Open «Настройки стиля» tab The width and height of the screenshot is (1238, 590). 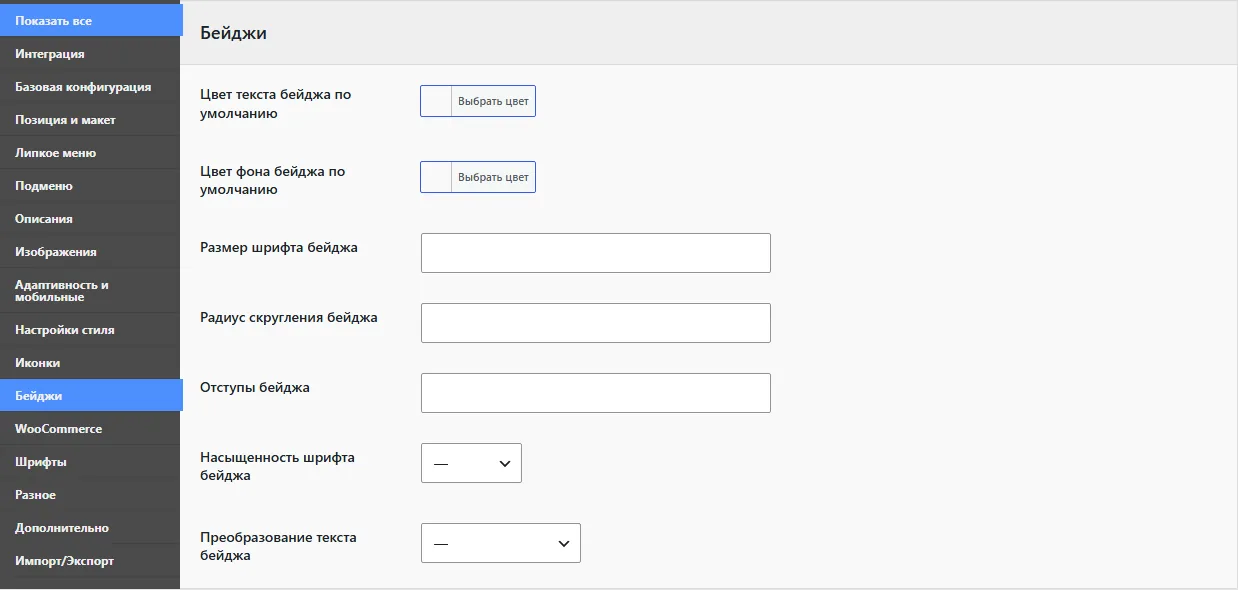(90, 330)
